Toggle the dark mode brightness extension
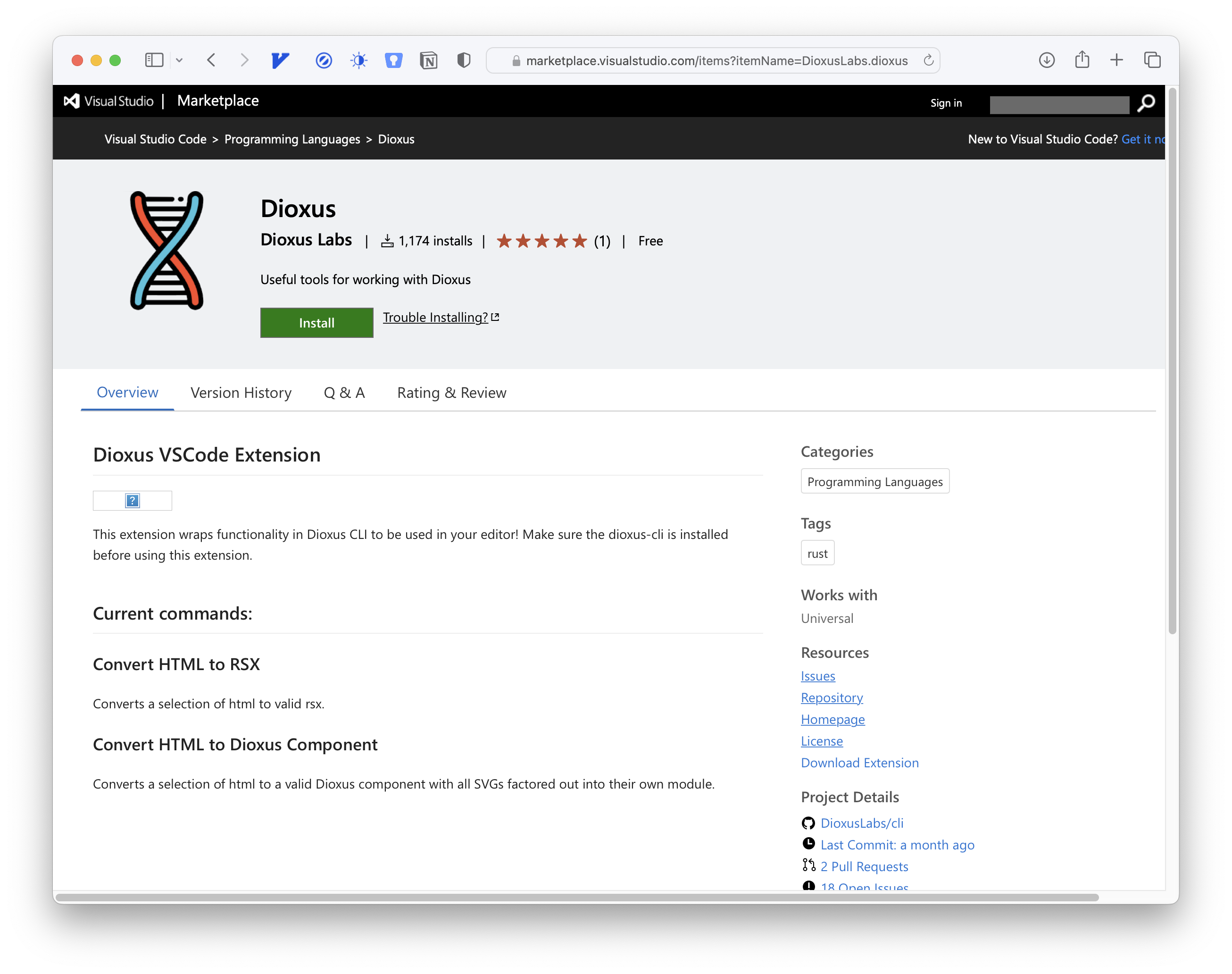The image size is (1232, 974). pyautogui.click(x=358, y=60)
